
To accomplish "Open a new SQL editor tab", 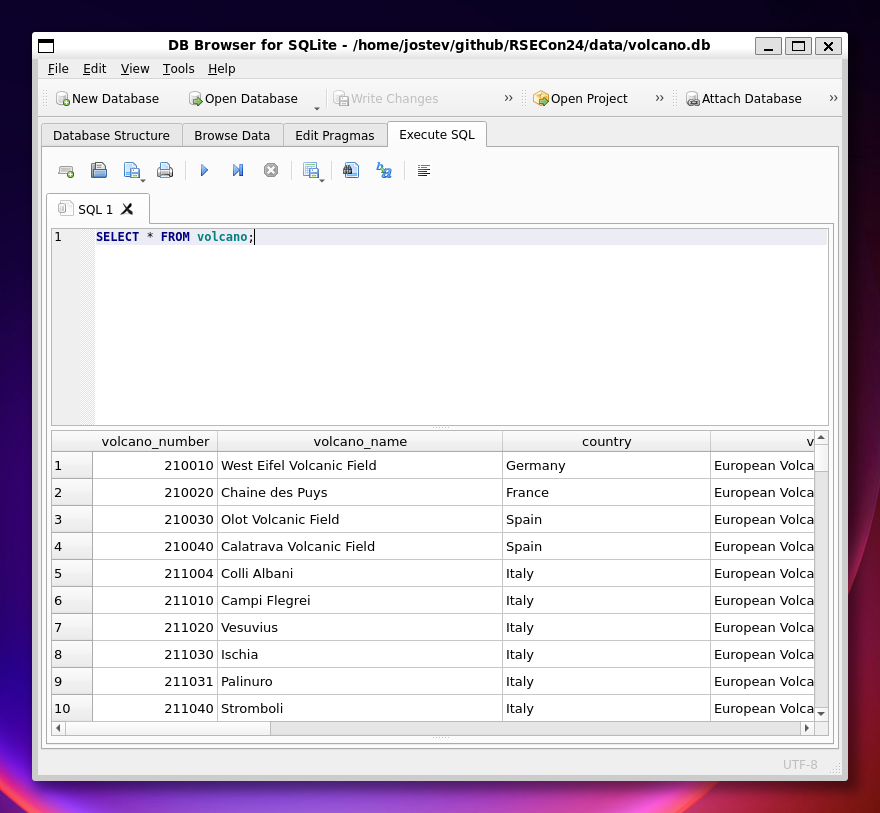I will click(x=66, y=171).
